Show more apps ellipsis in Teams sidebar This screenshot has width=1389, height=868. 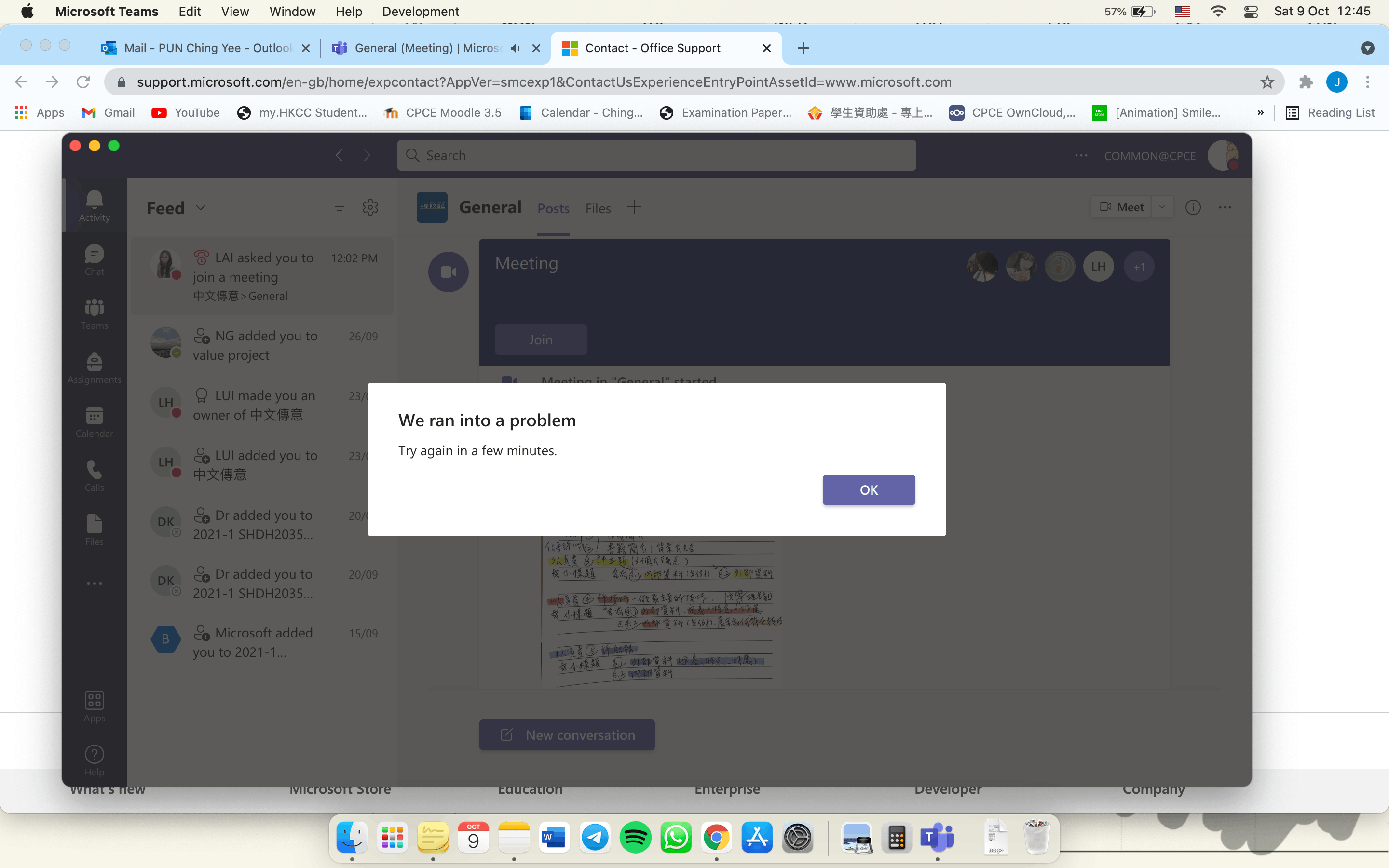tap(94, 583)
